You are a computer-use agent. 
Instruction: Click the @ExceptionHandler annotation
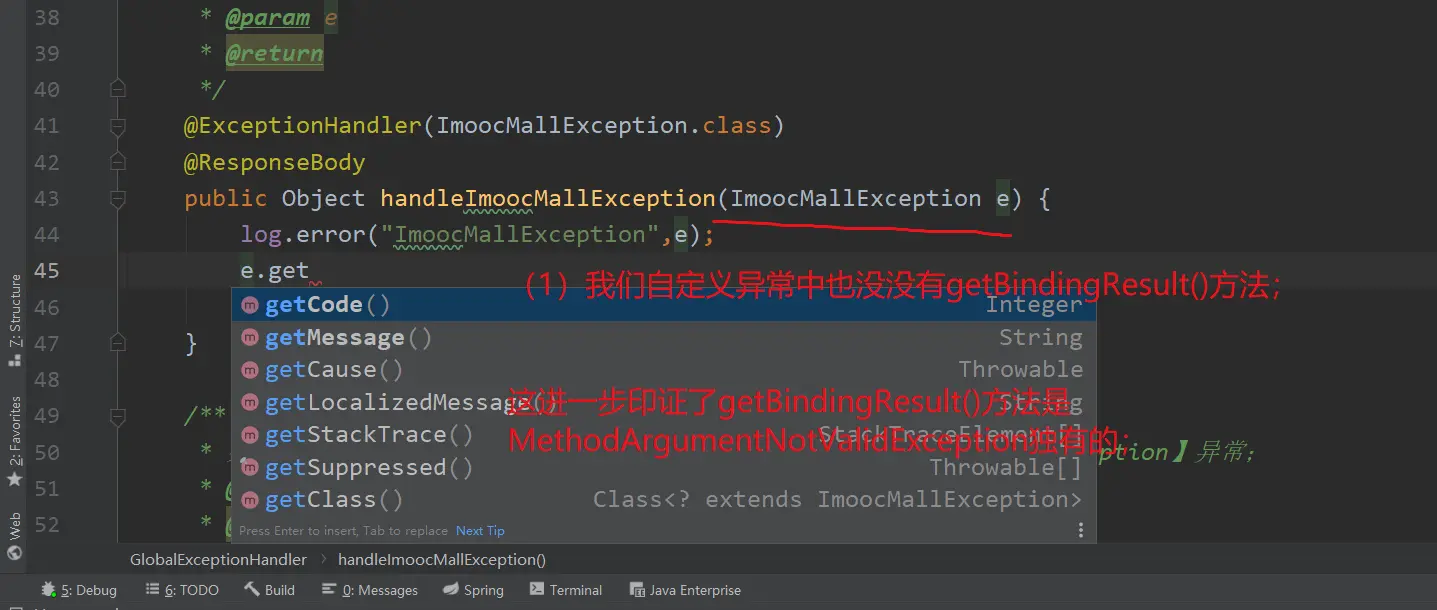click(303, 126)
